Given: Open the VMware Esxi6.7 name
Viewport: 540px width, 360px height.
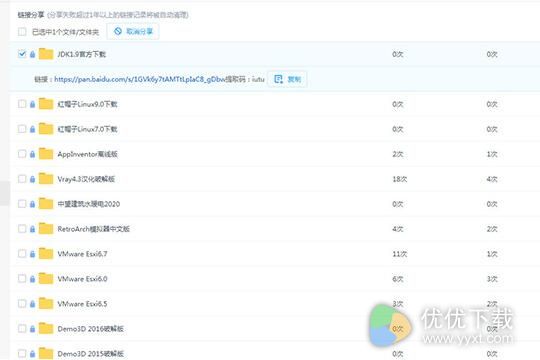Looking at the screenshot, I should click(82, 254).
